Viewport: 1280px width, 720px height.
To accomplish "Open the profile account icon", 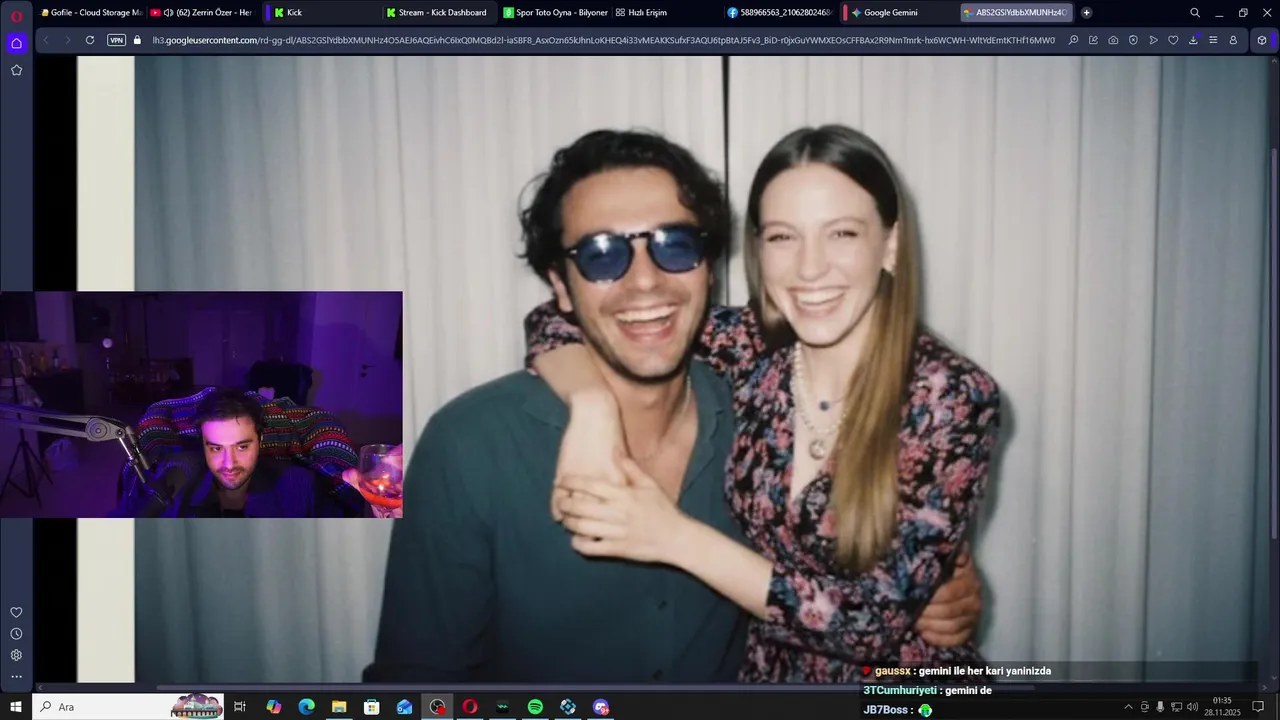I will click(x=1233, y=40).
